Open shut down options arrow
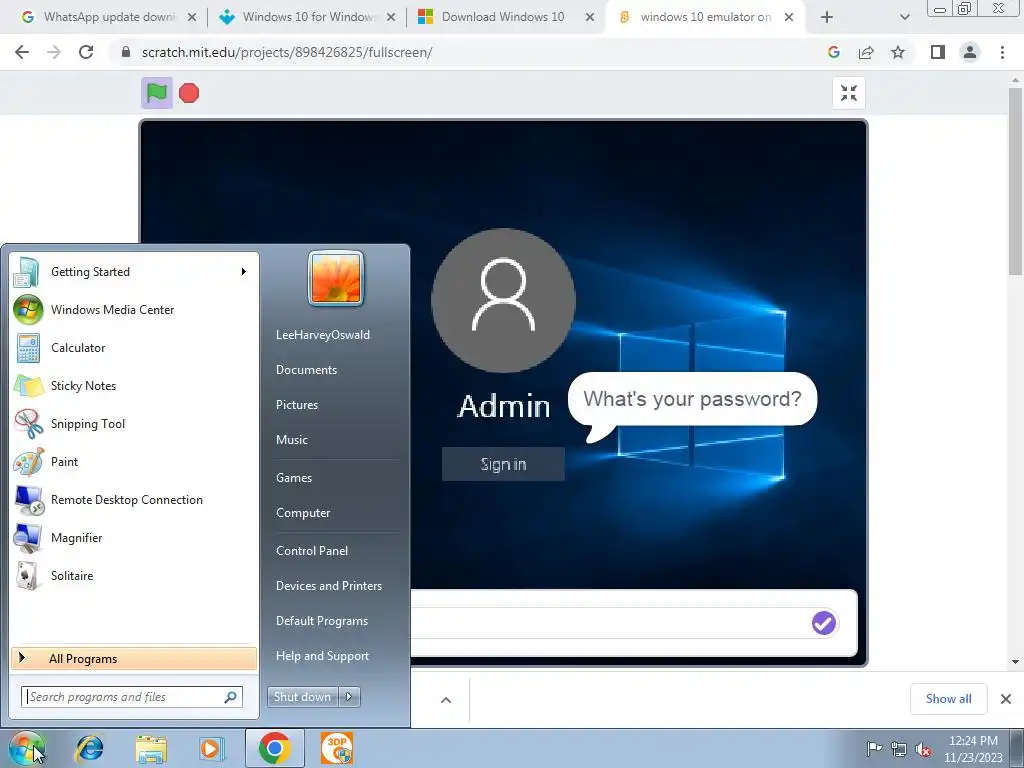The height and width of the screenshot is (768, 1024). [x=349, y=697]
